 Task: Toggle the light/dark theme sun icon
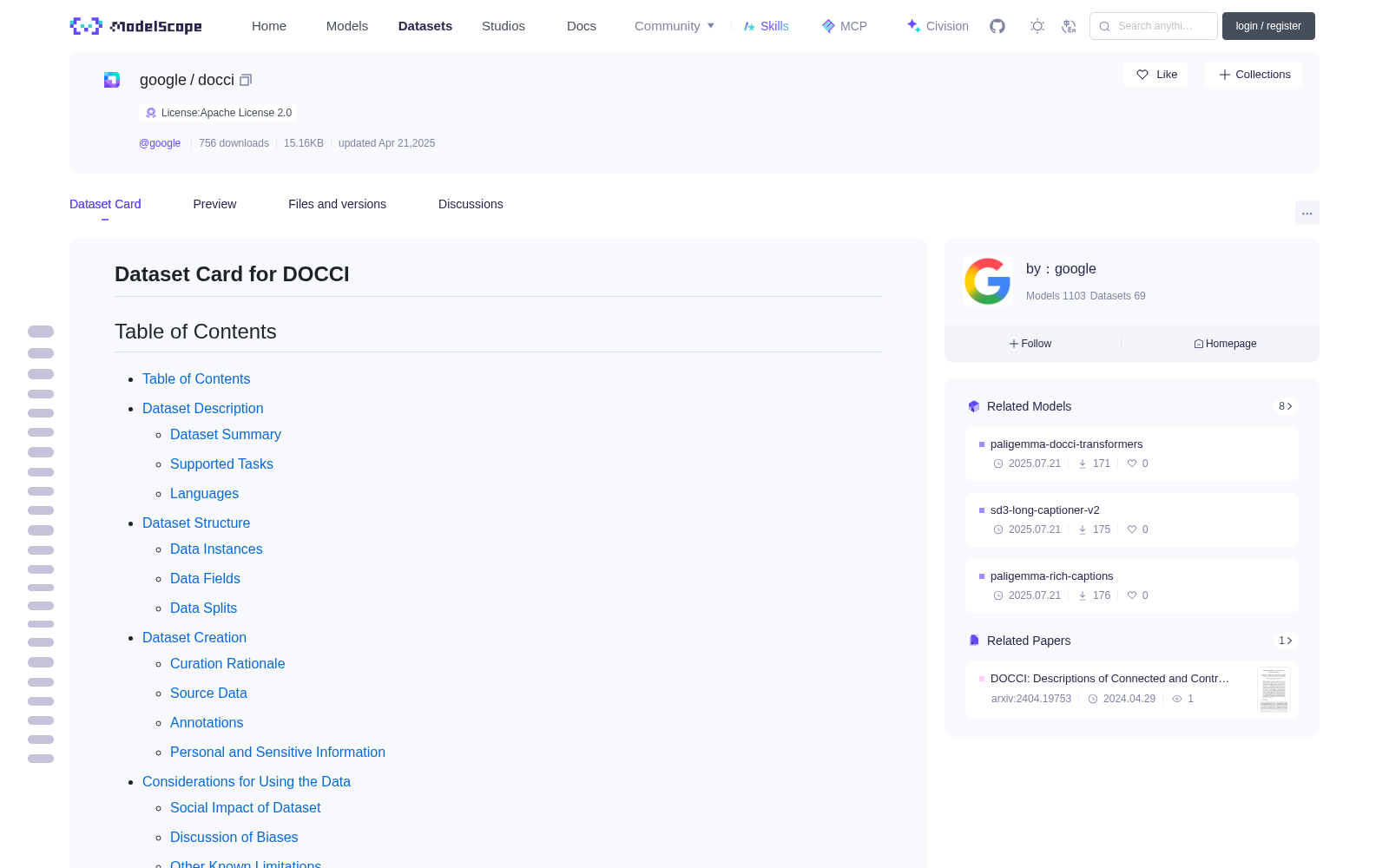point(1037,26)
